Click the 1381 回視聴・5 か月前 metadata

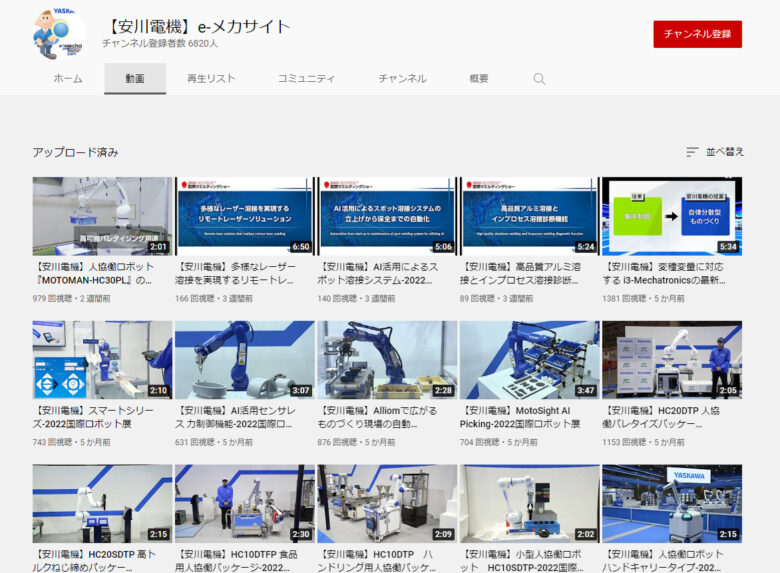pyautogui.click(x=643, y=298)
